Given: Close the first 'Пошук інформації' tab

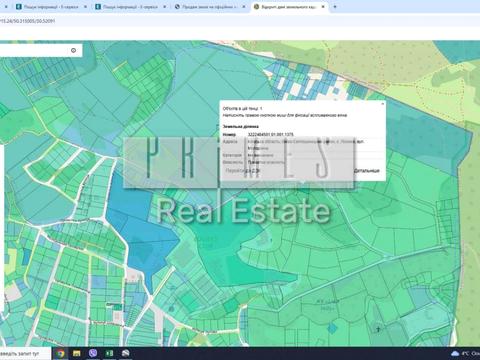Looking at the screenshot, I should coord(85,6).
